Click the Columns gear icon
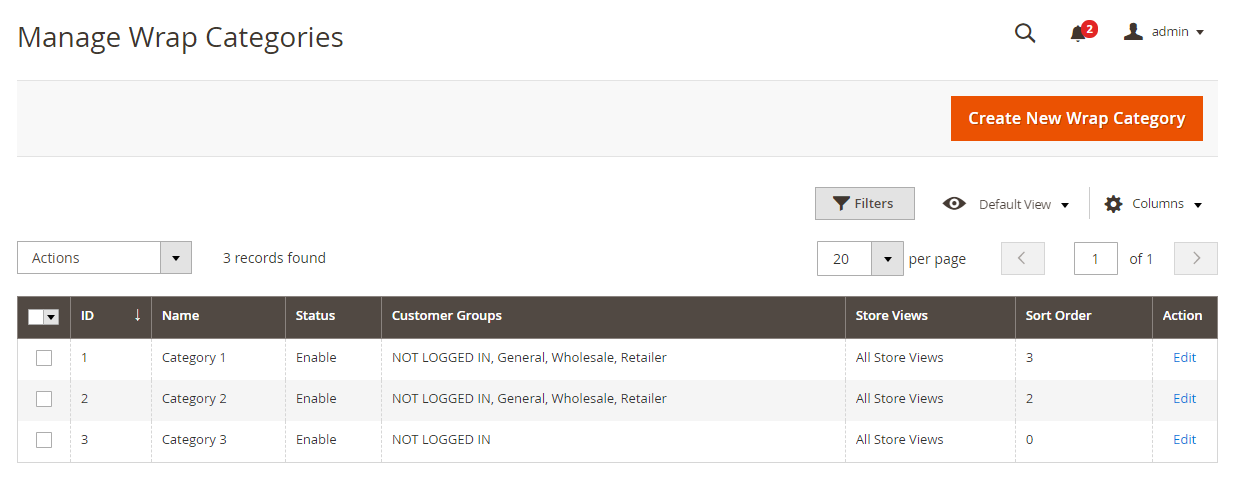 1113,204
